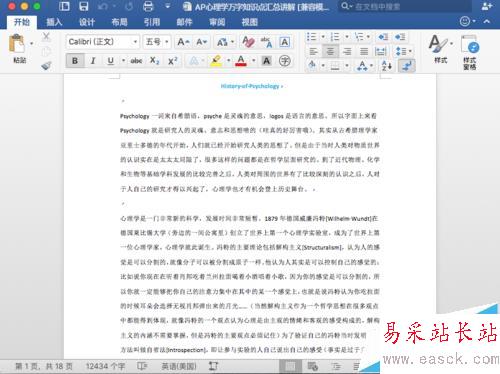The width and height of the screenshot is (500, 374).
Task: Open the 插入 ribbon tab
Action: click(54, 22)
